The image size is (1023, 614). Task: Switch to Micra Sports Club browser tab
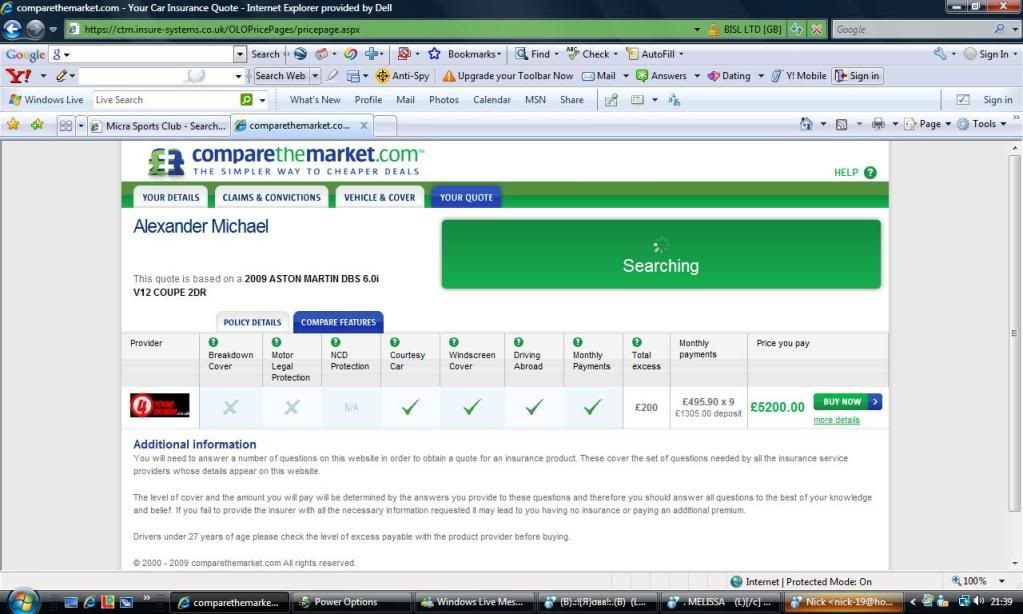(159, 126)
